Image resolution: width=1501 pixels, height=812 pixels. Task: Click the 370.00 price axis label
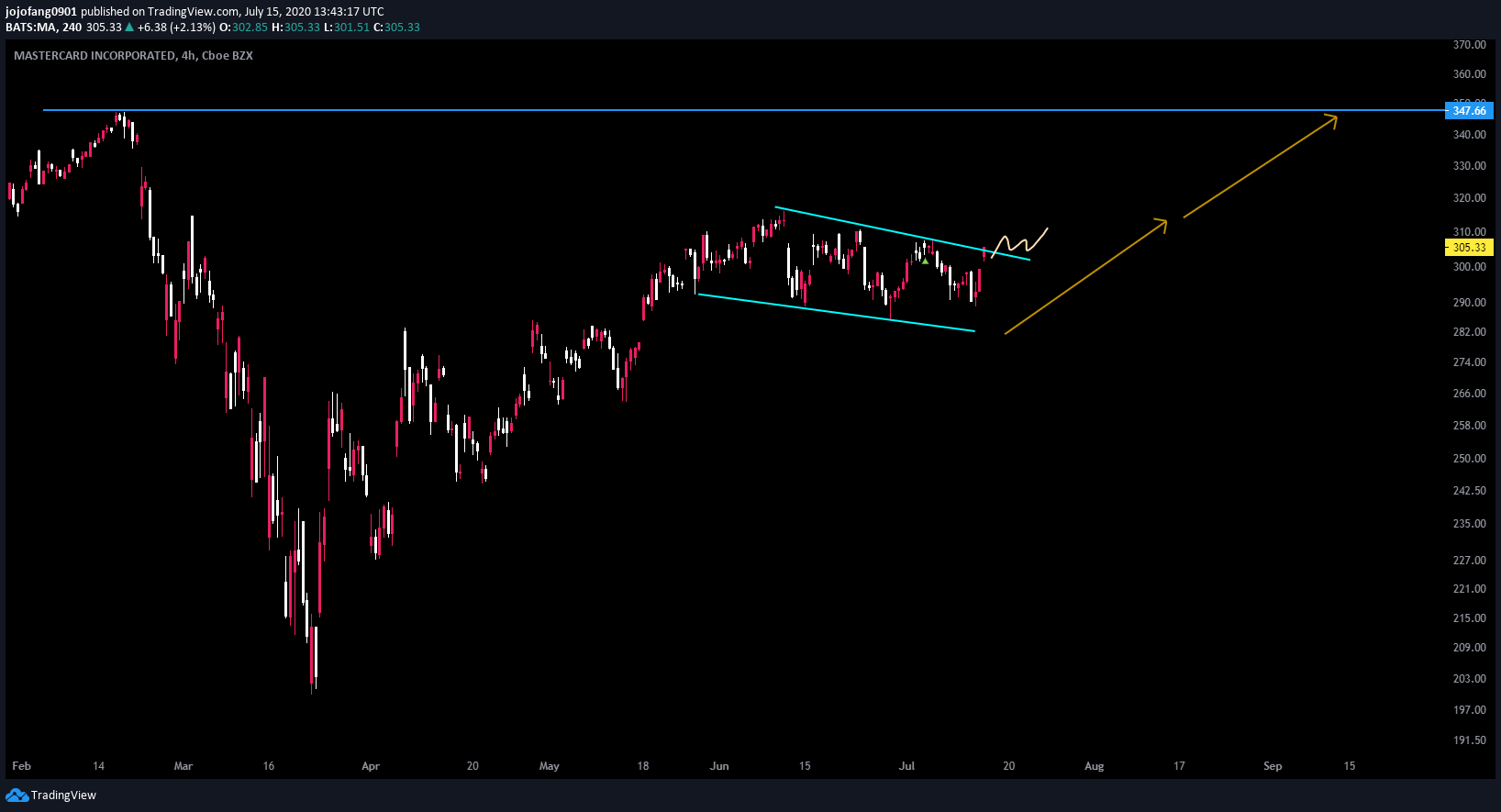(1469, 44)
